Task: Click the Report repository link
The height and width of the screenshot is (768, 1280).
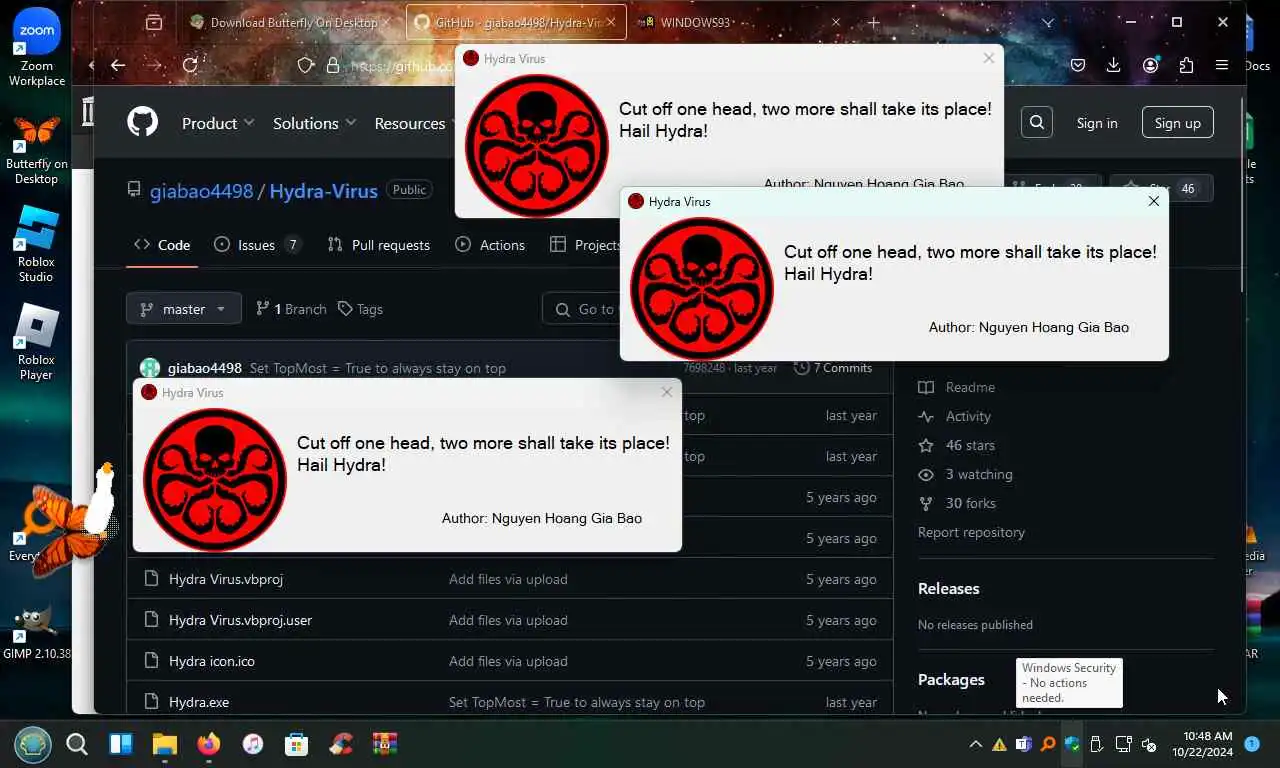Action: (x=971, y=532)
